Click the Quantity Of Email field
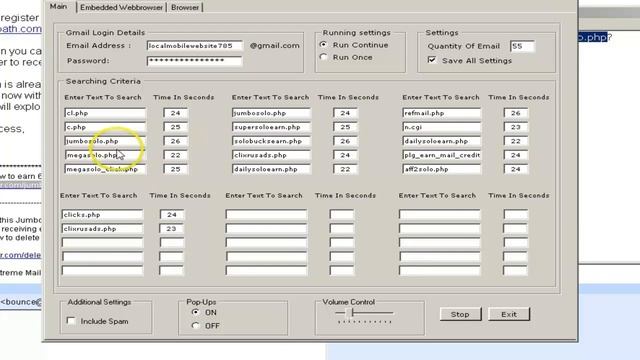The width and height of the screenshot is (640, 360). click(x=522, y=46)
